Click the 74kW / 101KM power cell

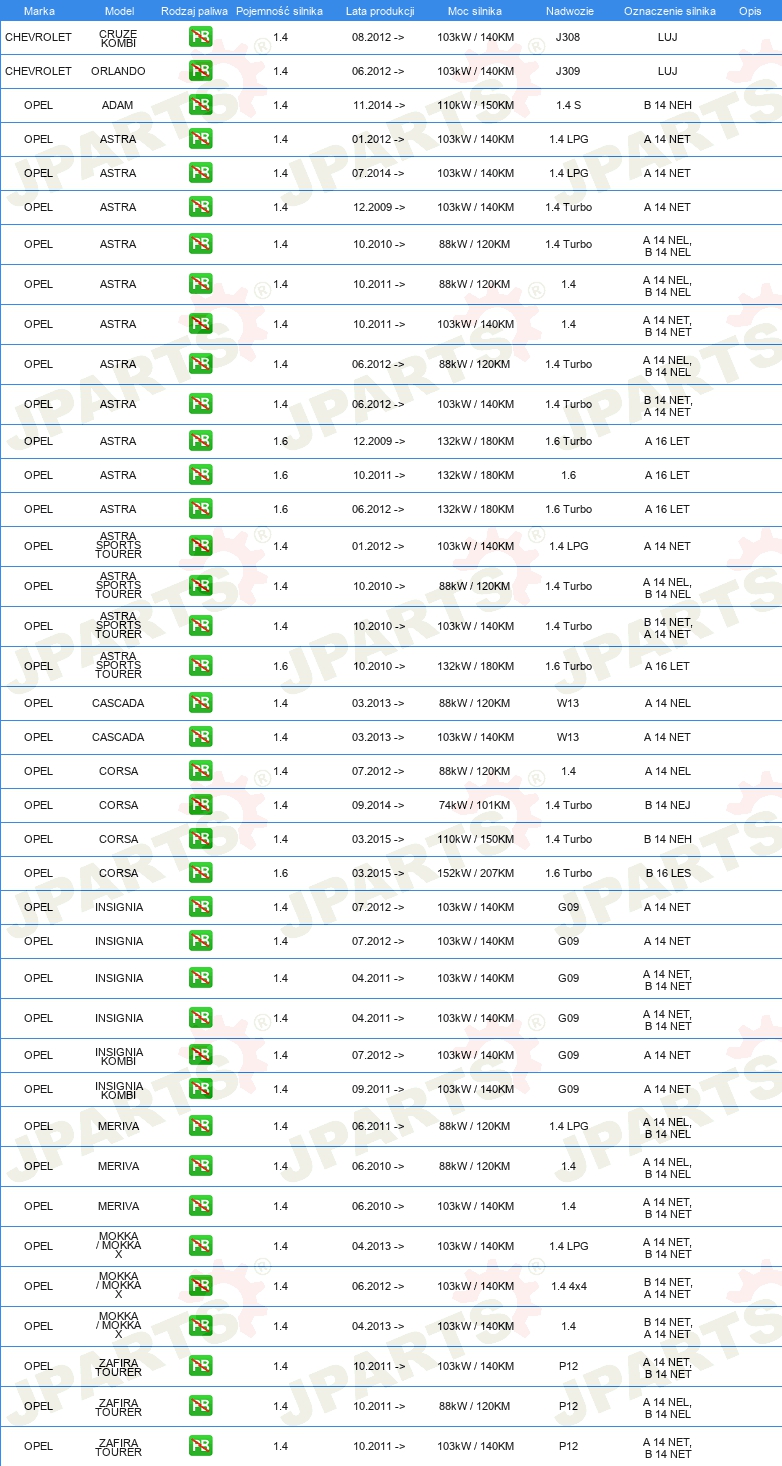pos(475,805)
